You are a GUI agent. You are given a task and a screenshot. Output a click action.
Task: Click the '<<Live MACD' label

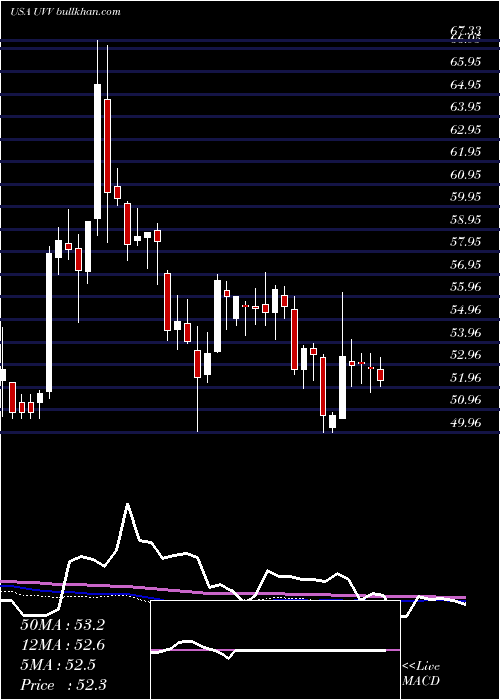(421, 674)
